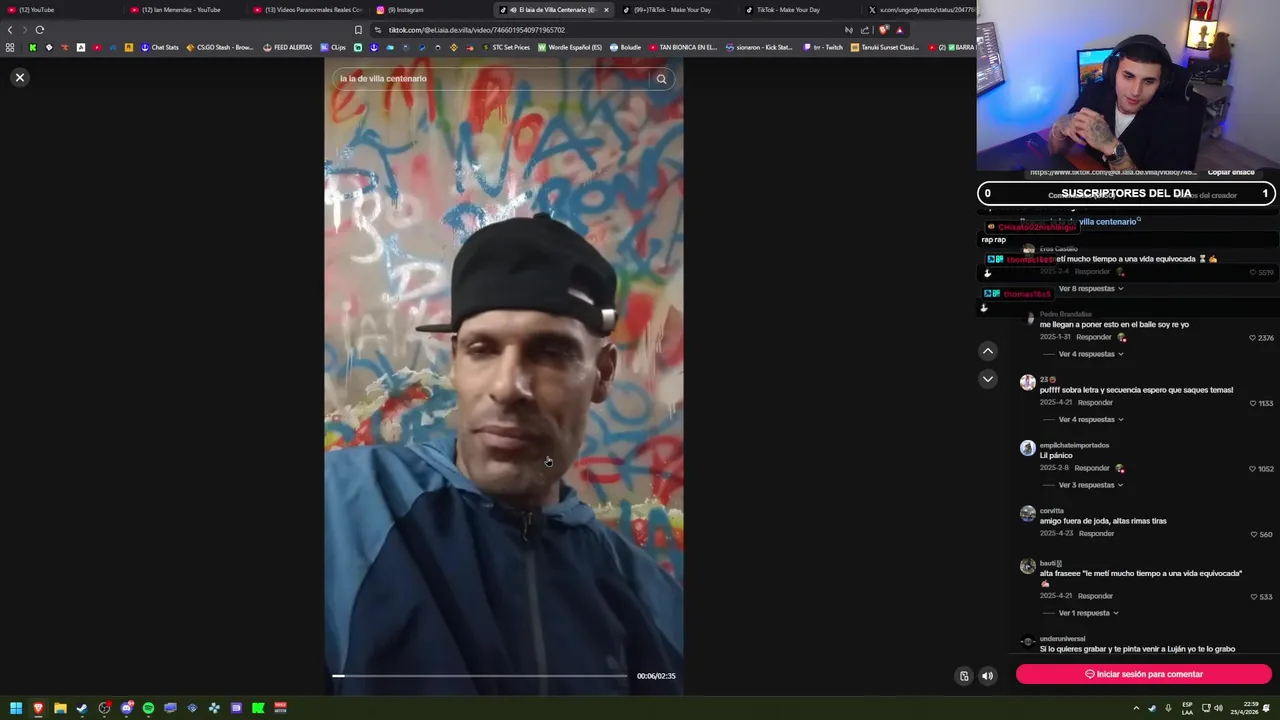Open the clock showing 22:59
Viewport: 1280px width, 720px height.
click(x=1246, y=708)
